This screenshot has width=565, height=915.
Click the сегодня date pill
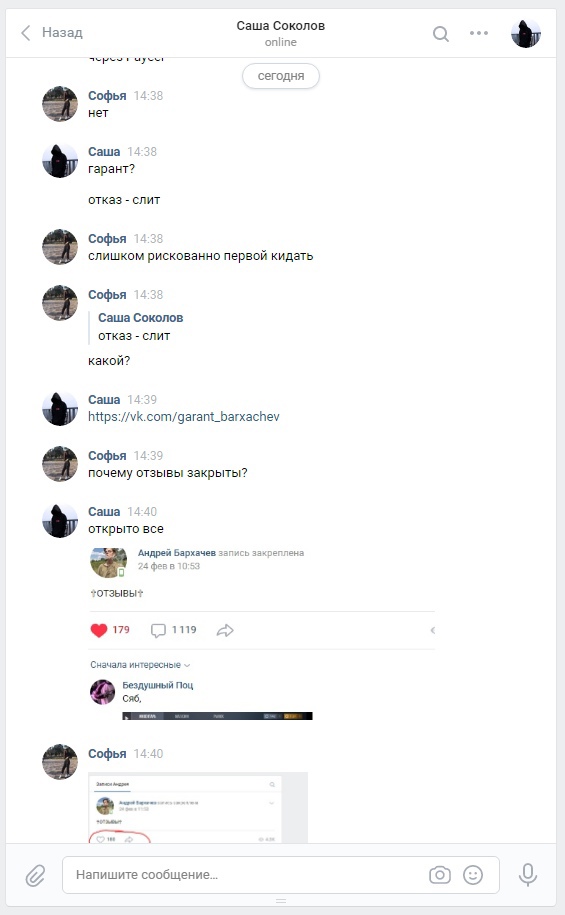[281, 76]
